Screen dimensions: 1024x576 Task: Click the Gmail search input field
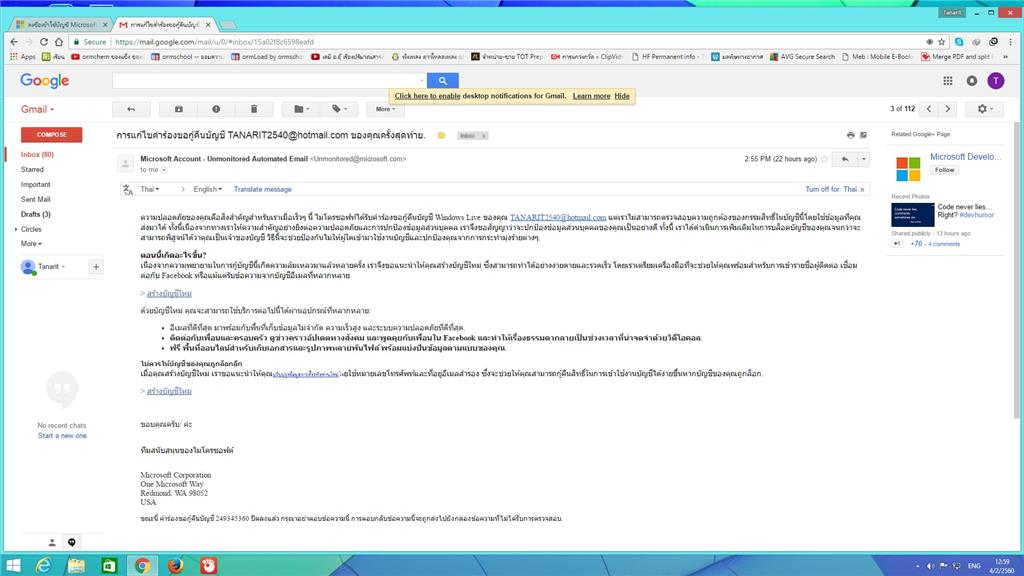pyautogui.click(x=269, y=80)
